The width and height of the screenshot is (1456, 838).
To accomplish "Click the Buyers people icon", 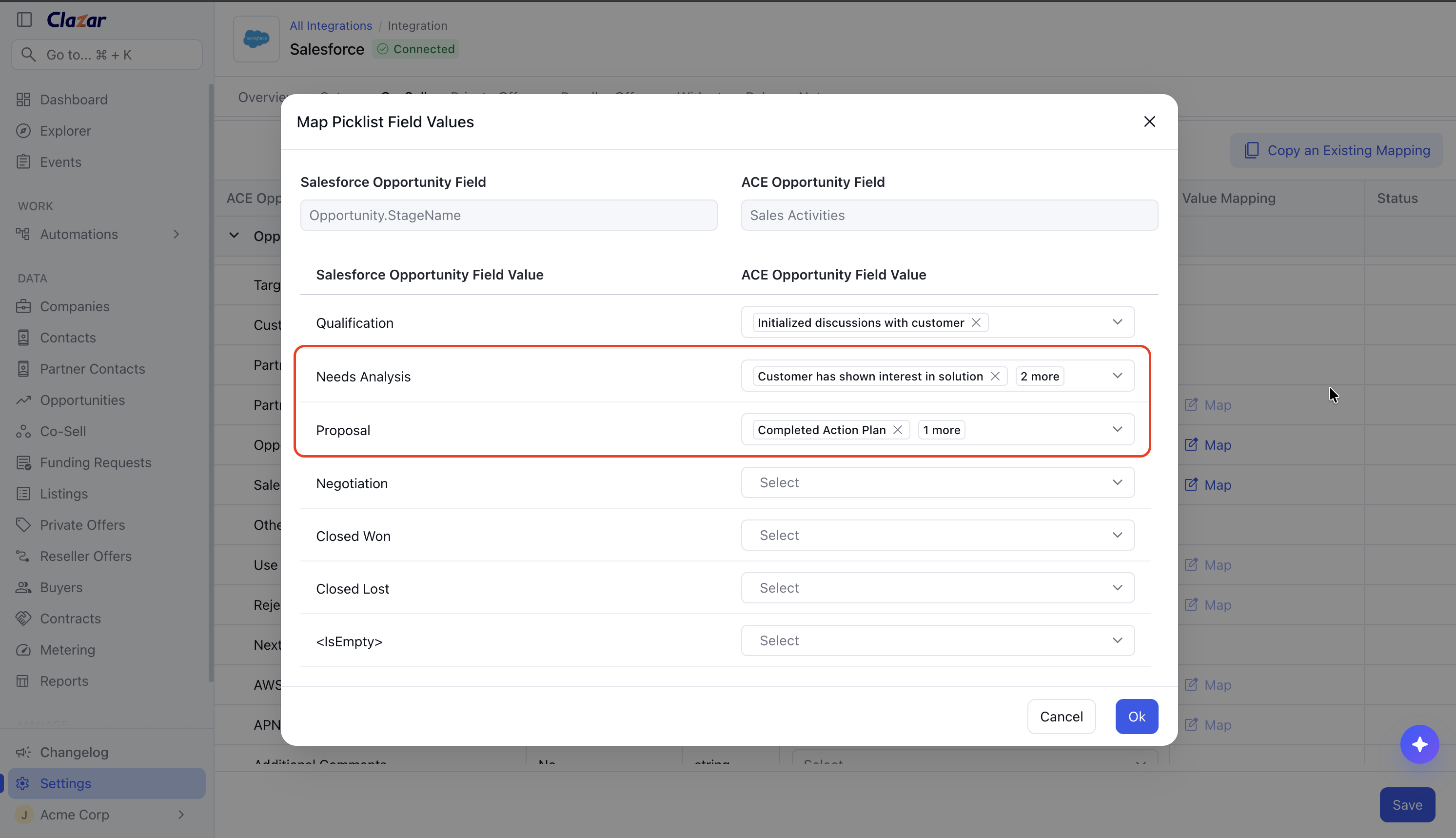I will (x=23, y=587).
